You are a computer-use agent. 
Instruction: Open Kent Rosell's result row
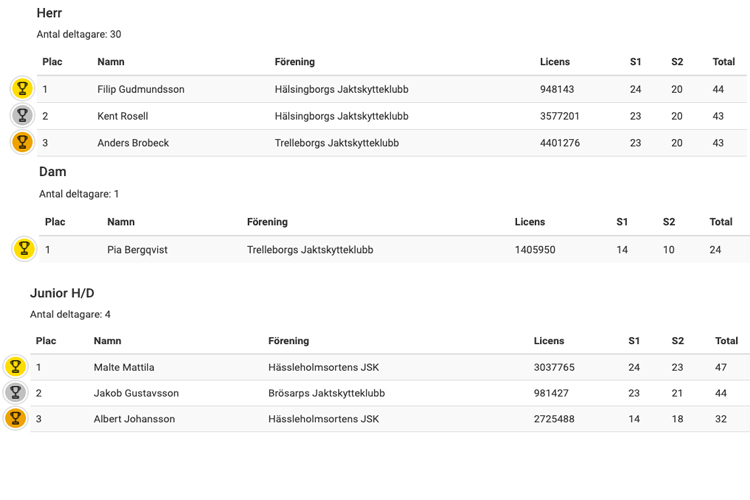(392, 116)
